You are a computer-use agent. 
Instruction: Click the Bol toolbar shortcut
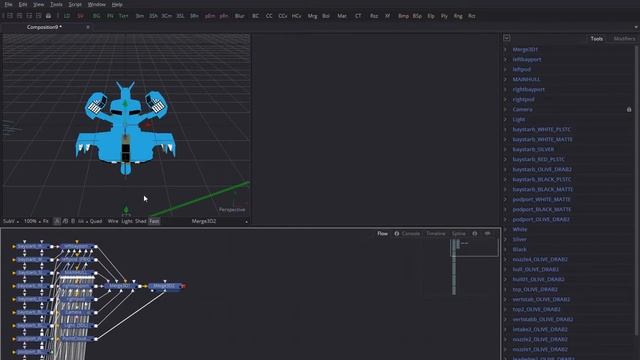[x=326, y=16]
